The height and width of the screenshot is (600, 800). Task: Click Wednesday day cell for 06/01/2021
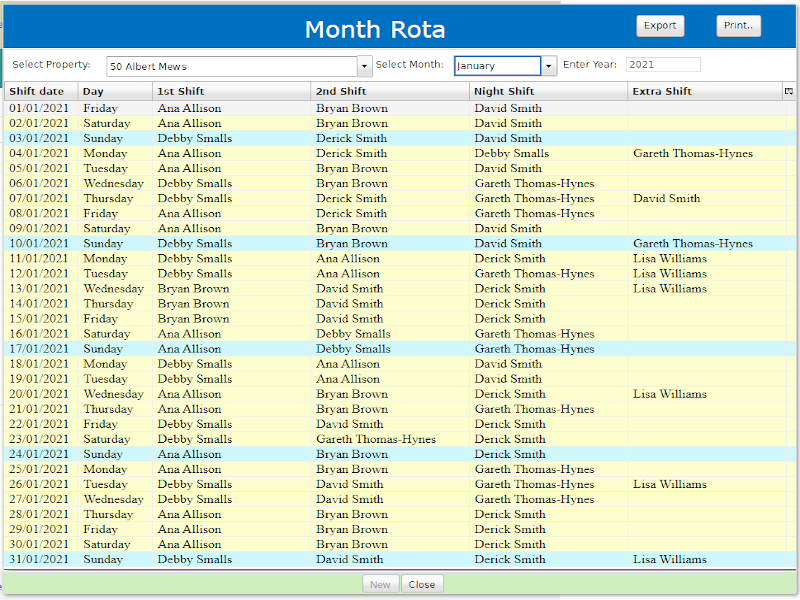coord(114,184)
